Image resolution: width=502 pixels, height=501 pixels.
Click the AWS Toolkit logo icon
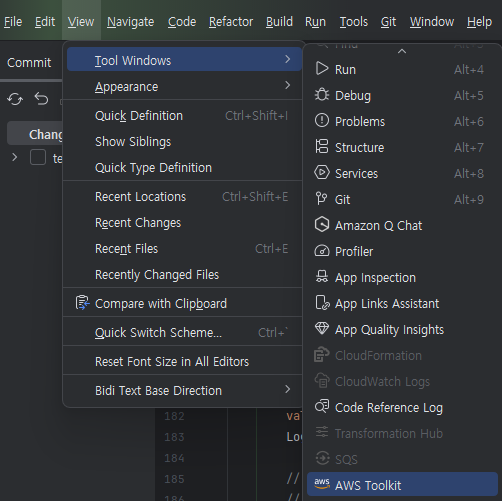tap(322, 484)
